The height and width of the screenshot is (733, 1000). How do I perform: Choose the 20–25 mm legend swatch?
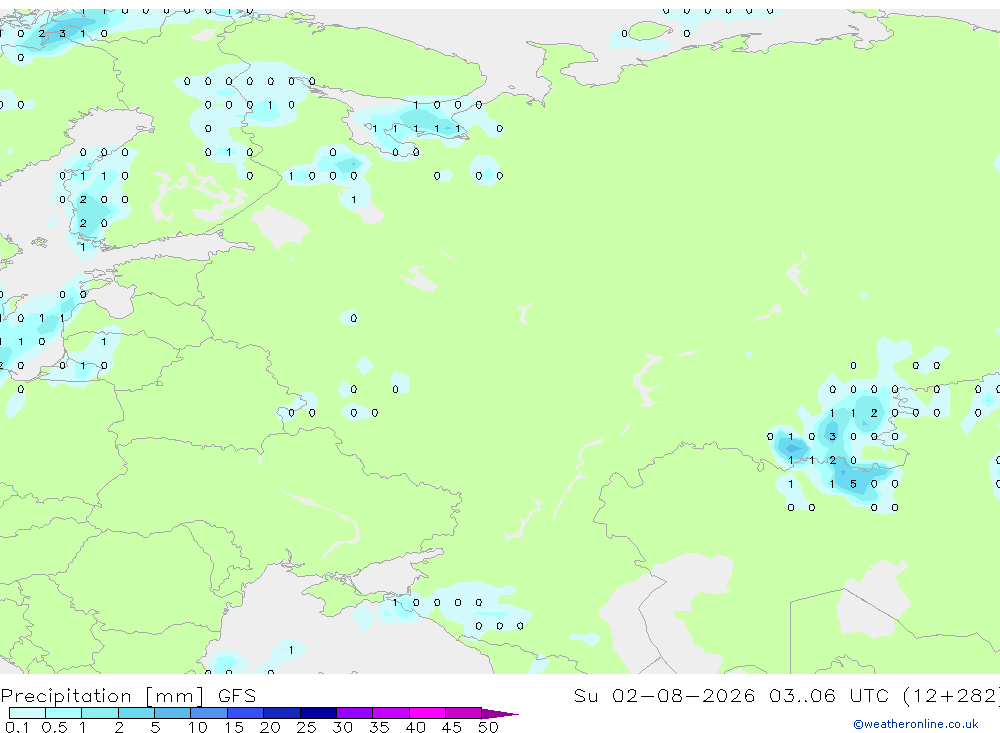coord(282,713)
